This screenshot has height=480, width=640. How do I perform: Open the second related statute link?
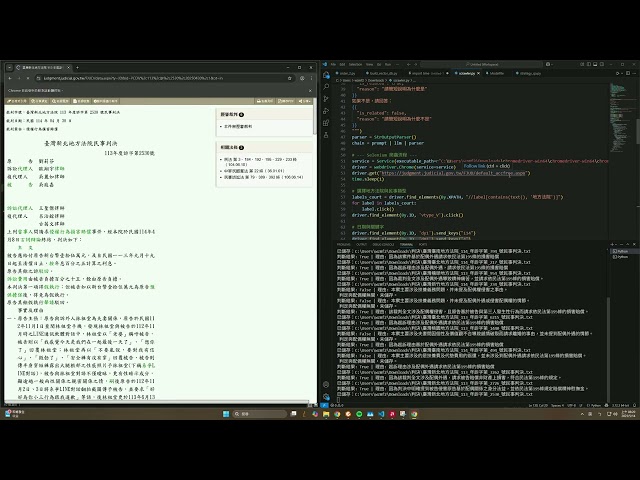(254, 171)
